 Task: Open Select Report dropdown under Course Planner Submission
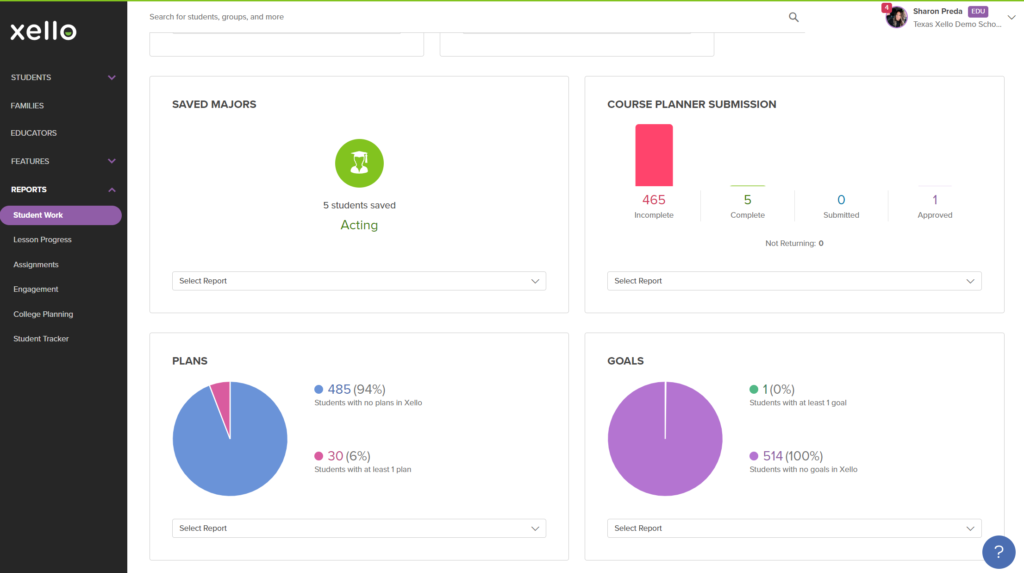pyautogui.click(x=794, y=281)
